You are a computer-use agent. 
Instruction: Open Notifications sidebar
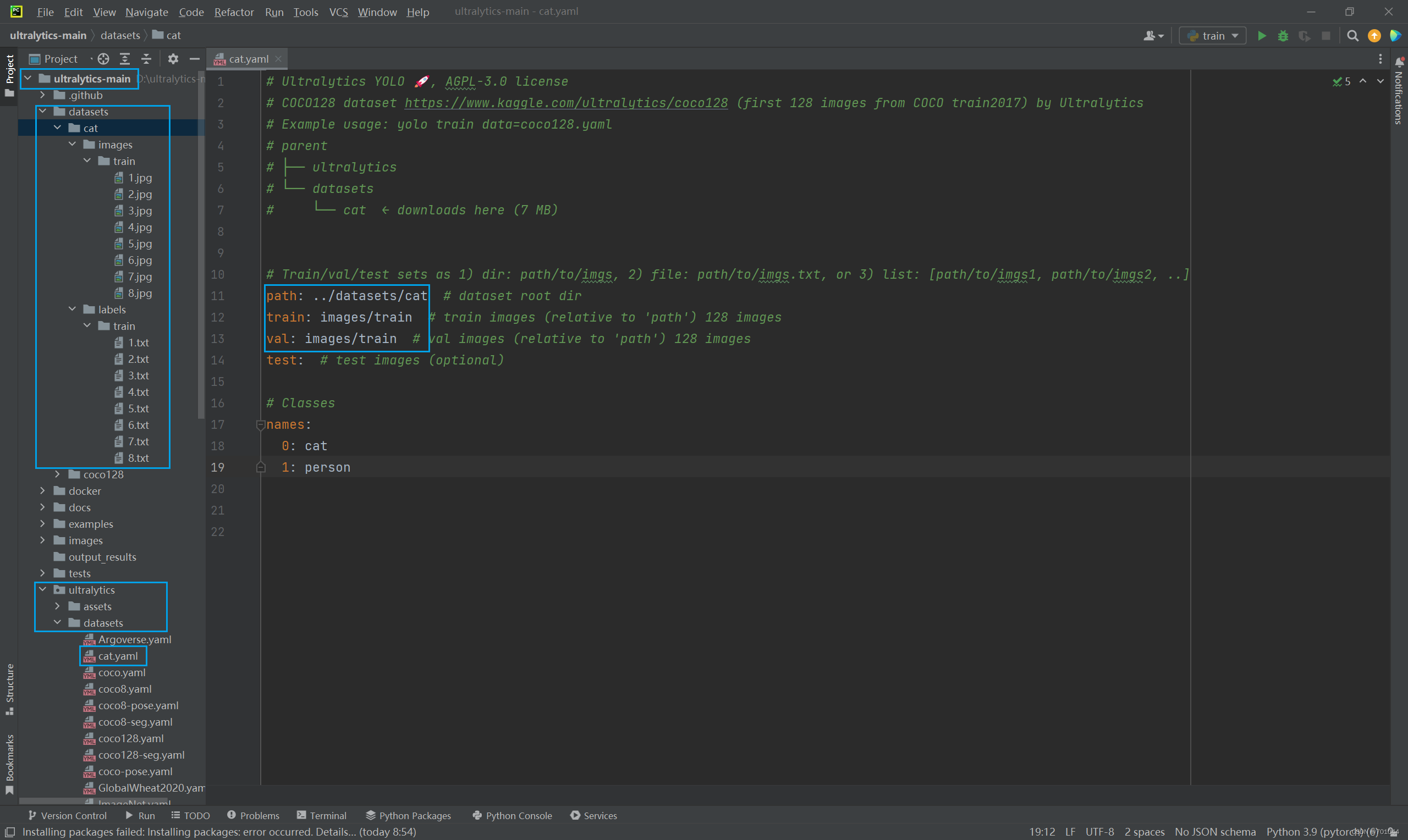[x=1399, y=91]
